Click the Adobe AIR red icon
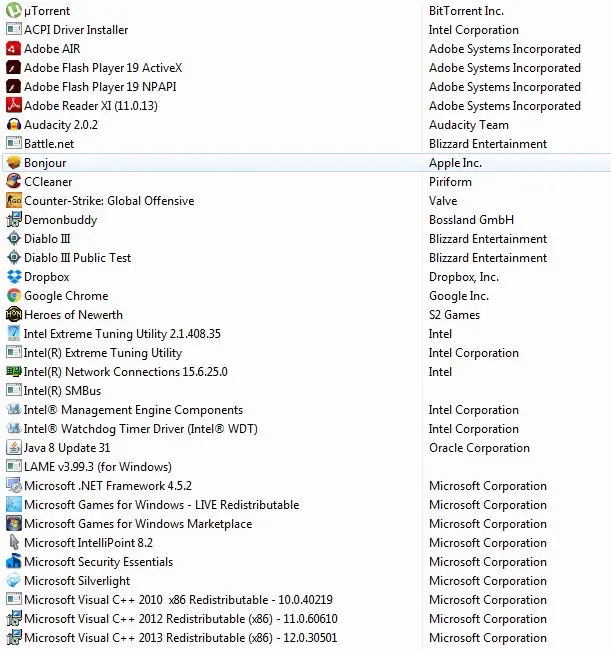The image size is (611, 649). pyautogui.click(x=14, y=48)
